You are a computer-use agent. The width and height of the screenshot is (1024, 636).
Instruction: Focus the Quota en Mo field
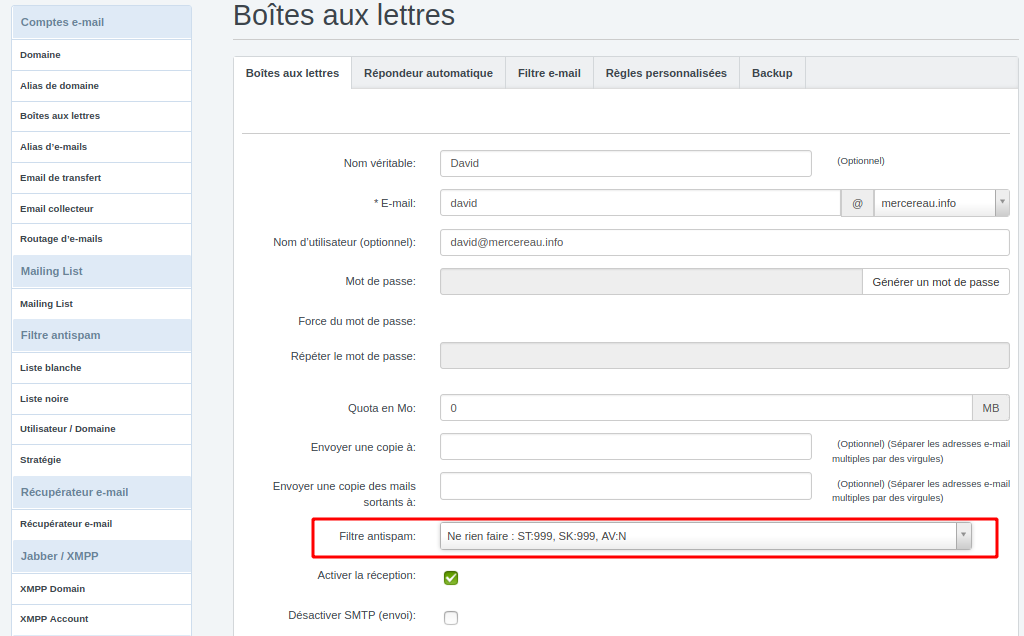tap(705, 408)
